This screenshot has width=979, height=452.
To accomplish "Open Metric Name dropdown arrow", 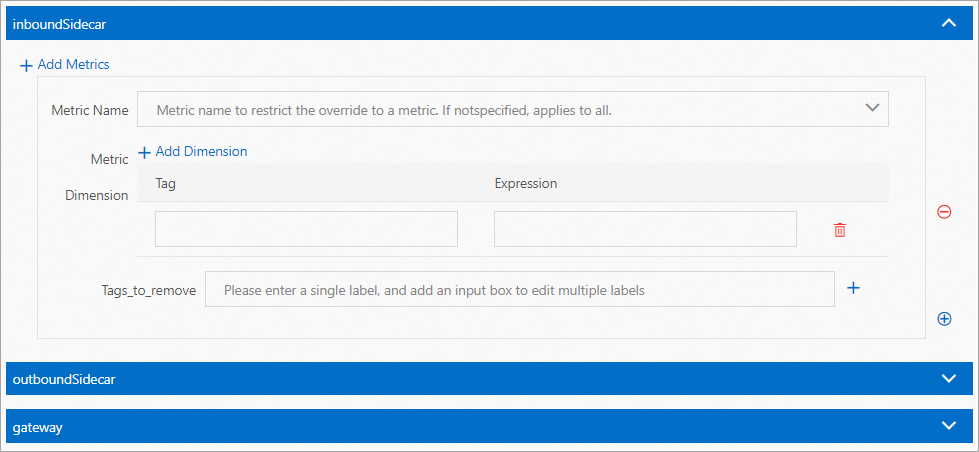I will (871, 107).
